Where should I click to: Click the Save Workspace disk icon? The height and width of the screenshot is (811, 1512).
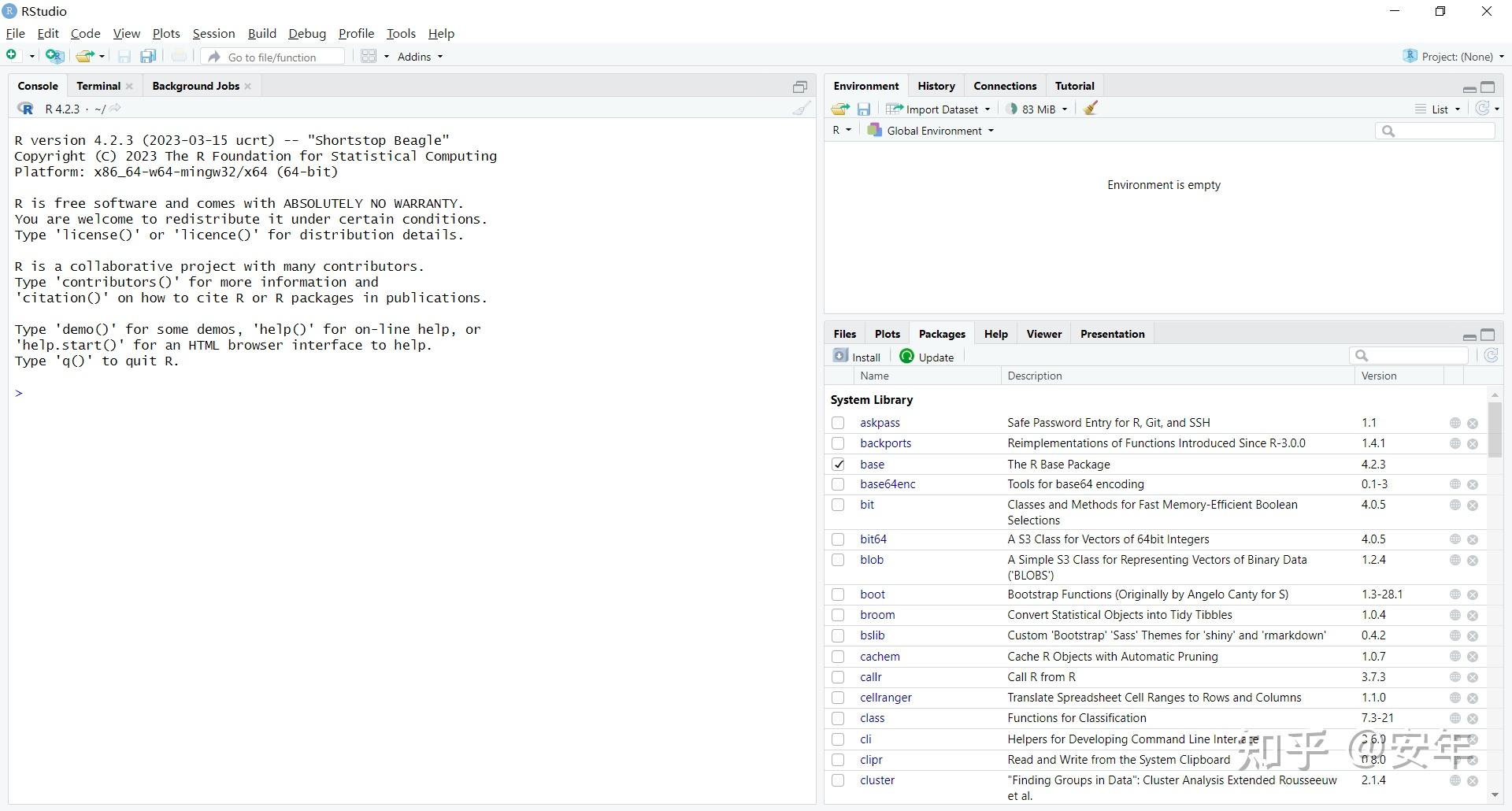[864, 109]
